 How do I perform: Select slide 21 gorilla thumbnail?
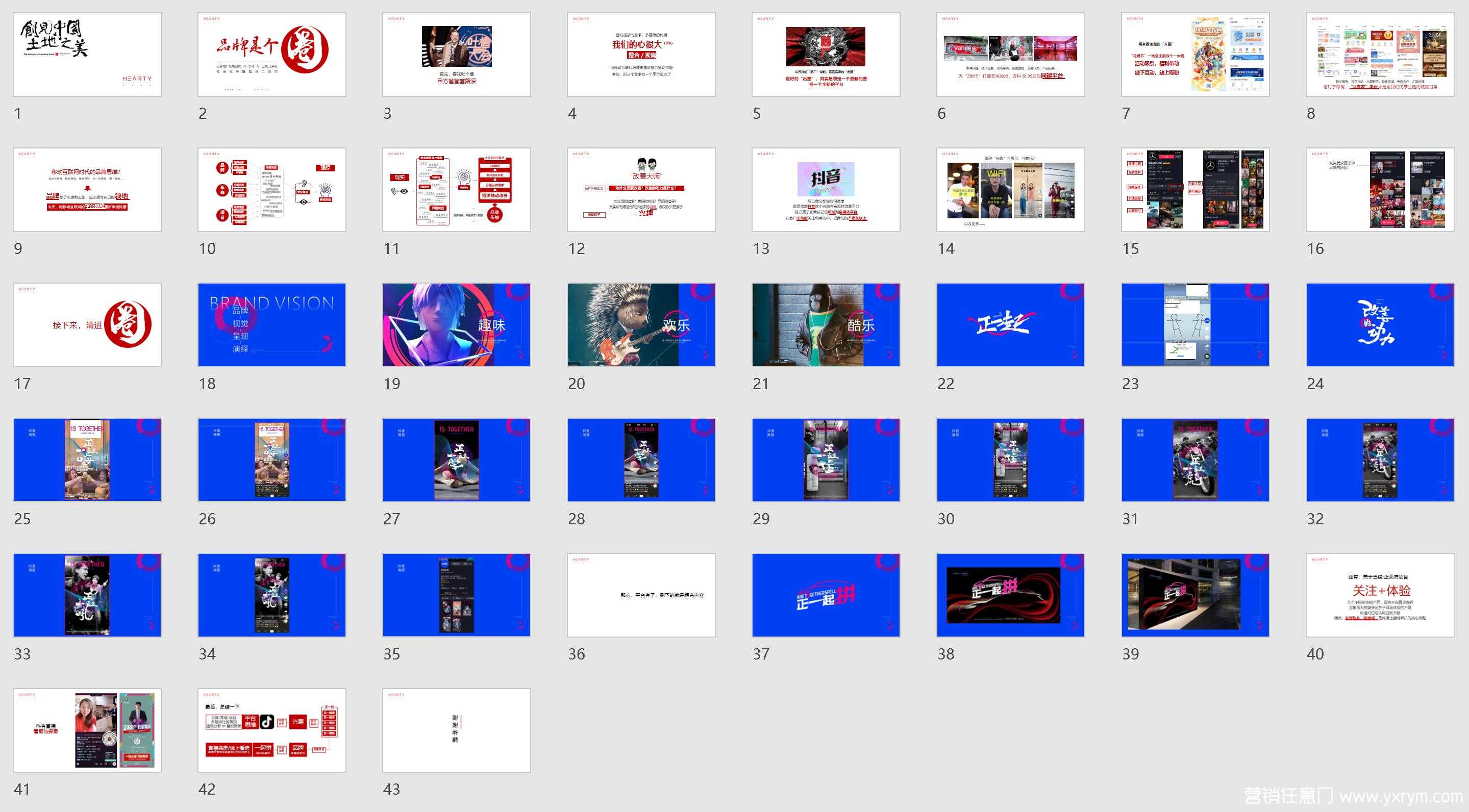coord(826,325)
